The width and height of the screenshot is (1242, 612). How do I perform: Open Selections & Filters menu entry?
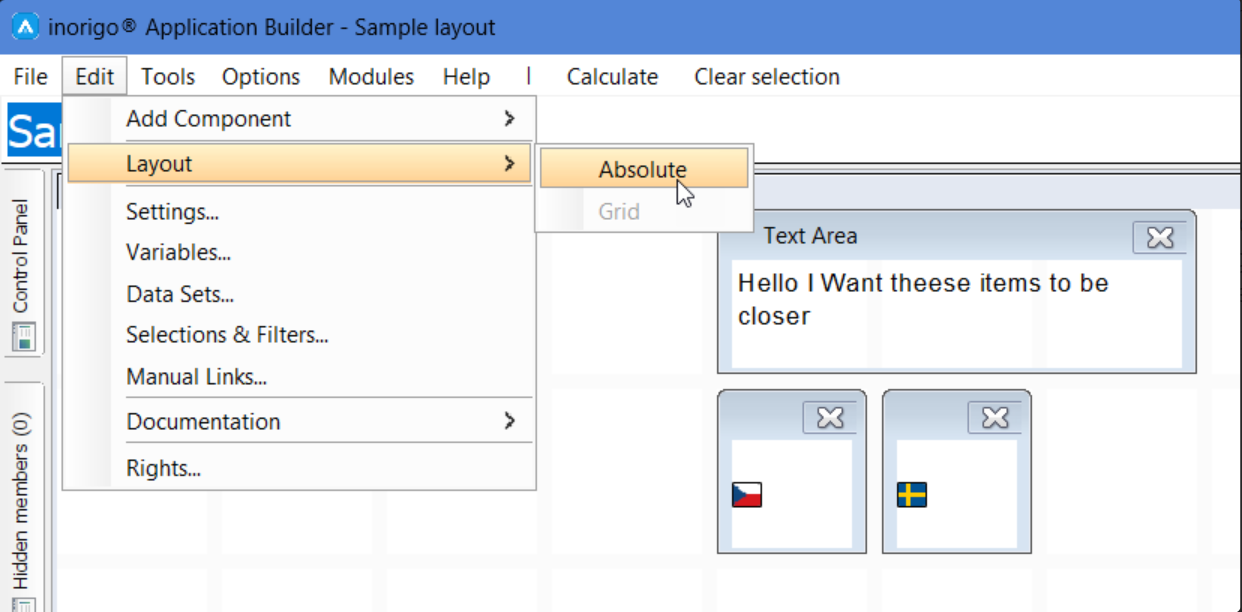click(227, 335)
